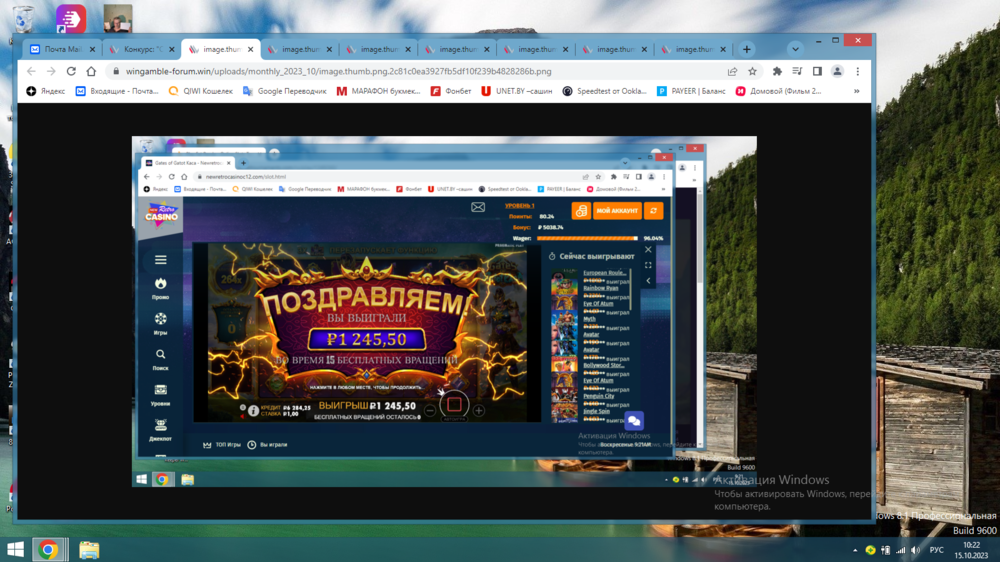Open the media controls icon in toolbar

[x=797, y=72]
